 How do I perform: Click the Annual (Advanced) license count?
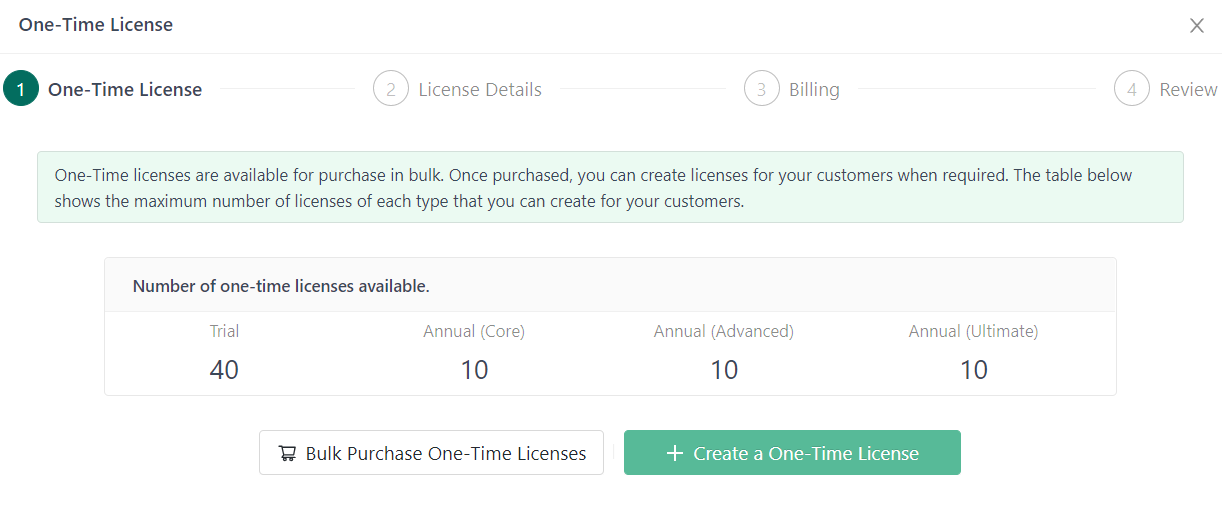pyautogui.click(x=724, y=370)
